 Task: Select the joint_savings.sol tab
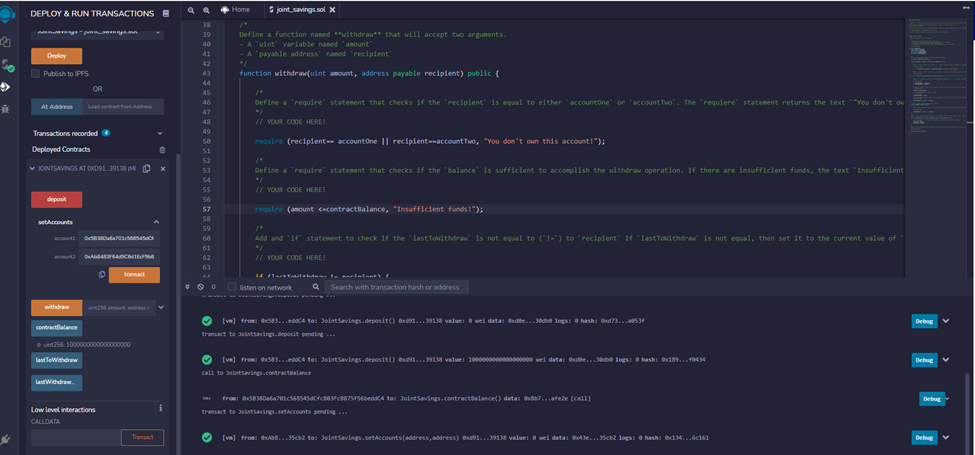(x=299, y=10)
